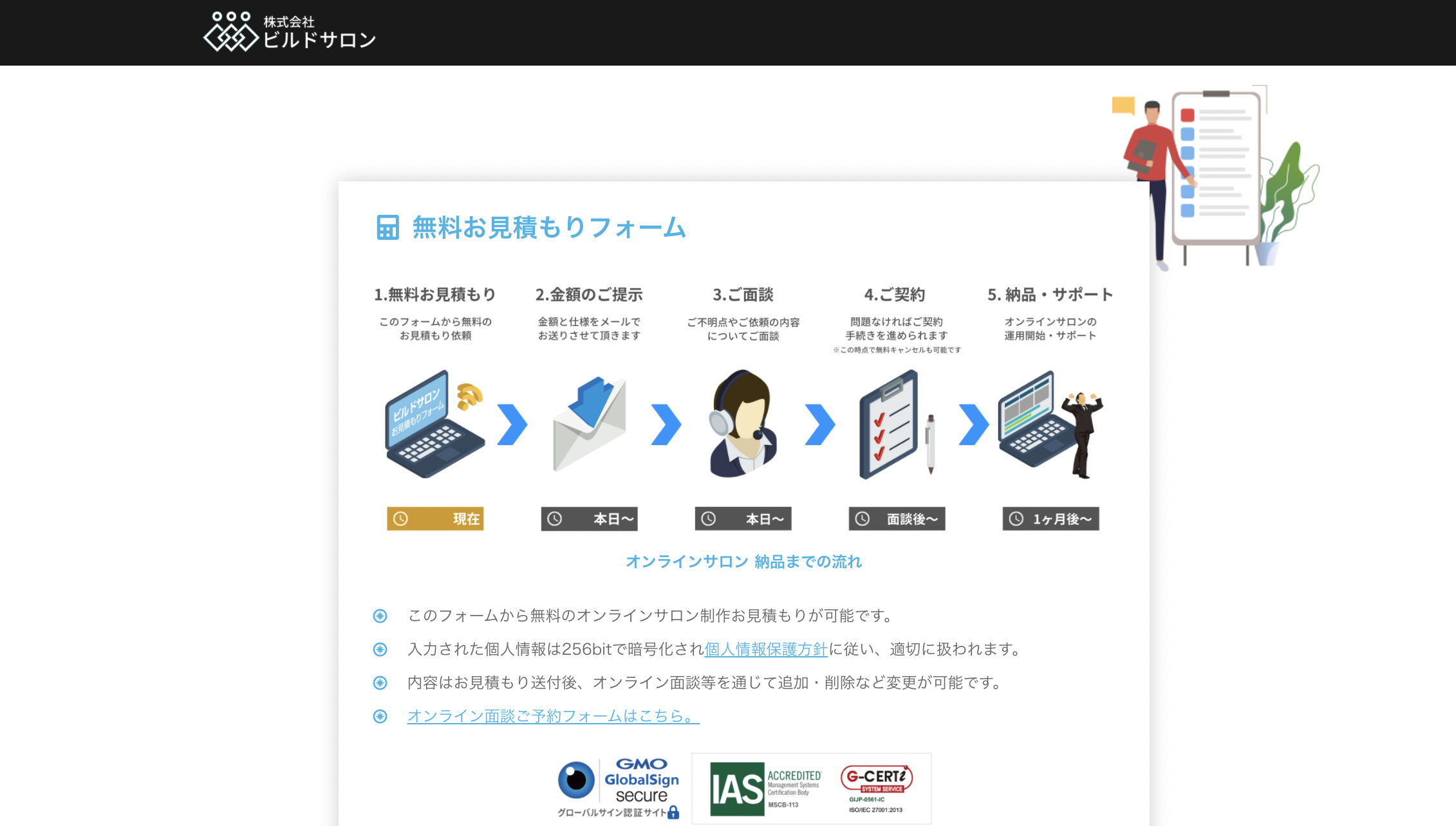Screen dimensions: 1456x826
Task: Click the laptop with businessman icon
Action: pyautogui.click(x=1050, y=425)
